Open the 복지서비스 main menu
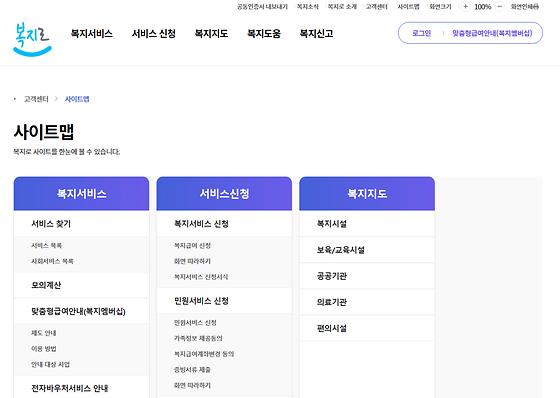The height and width of the screenshot is (398, 560). [x=92, y=34]
